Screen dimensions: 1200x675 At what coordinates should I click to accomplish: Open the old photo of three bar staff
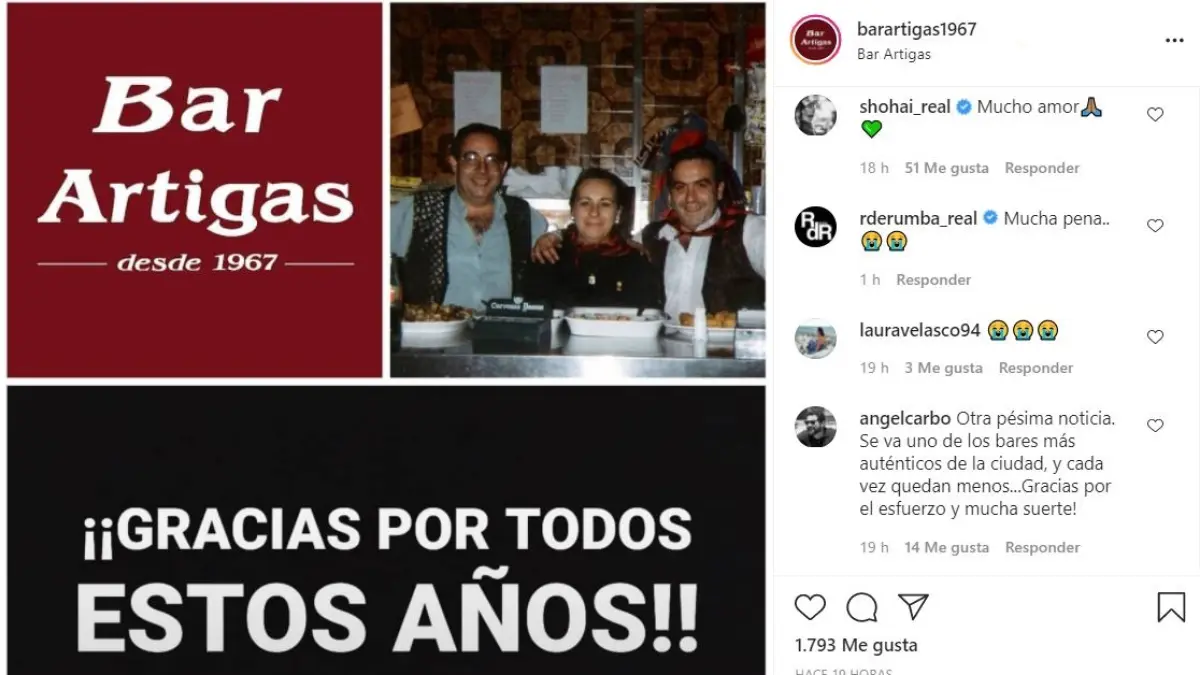click(x=578, y=190)
